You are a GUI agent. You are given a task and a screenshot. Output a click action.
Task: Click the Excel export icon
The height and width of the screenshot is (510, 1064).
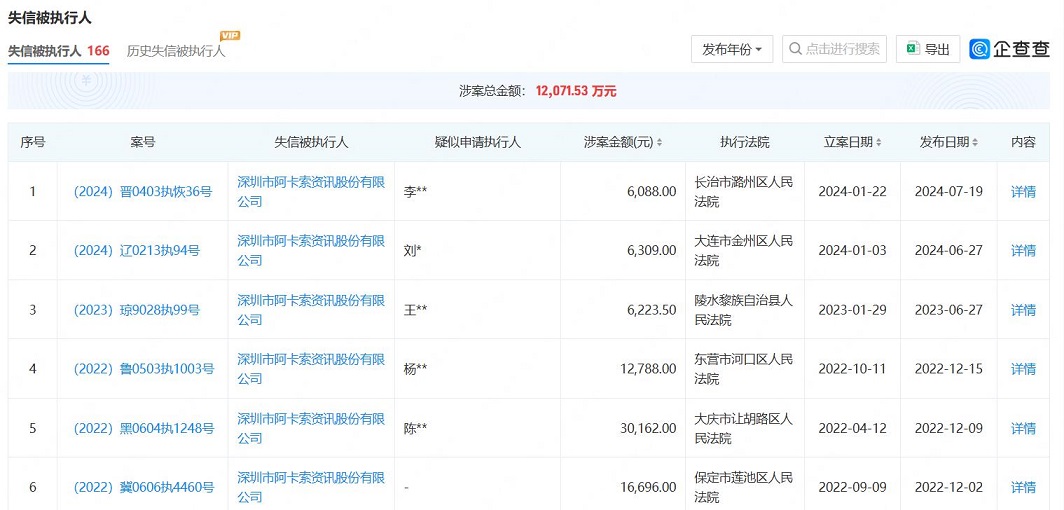point(913,49)
